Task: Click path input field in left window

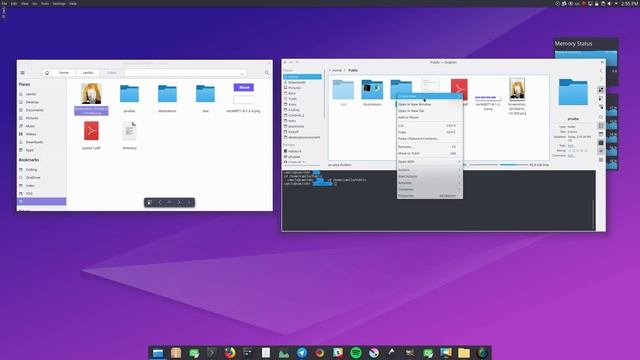Action: [186, 73]
